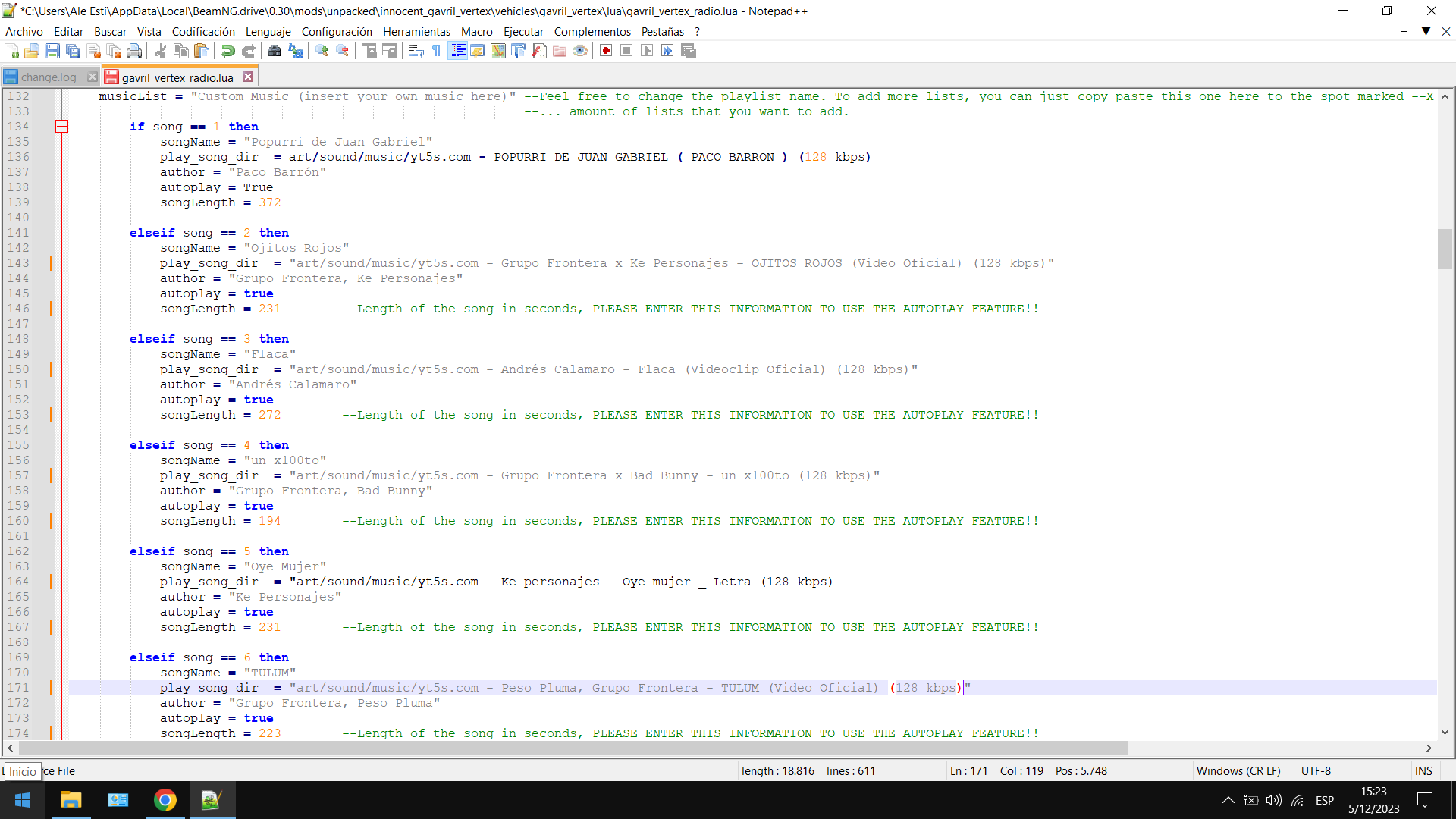Click the UTF-8 encoding status field
1456x819 pixels.
pyautogui.click(x=1316, y=770)
